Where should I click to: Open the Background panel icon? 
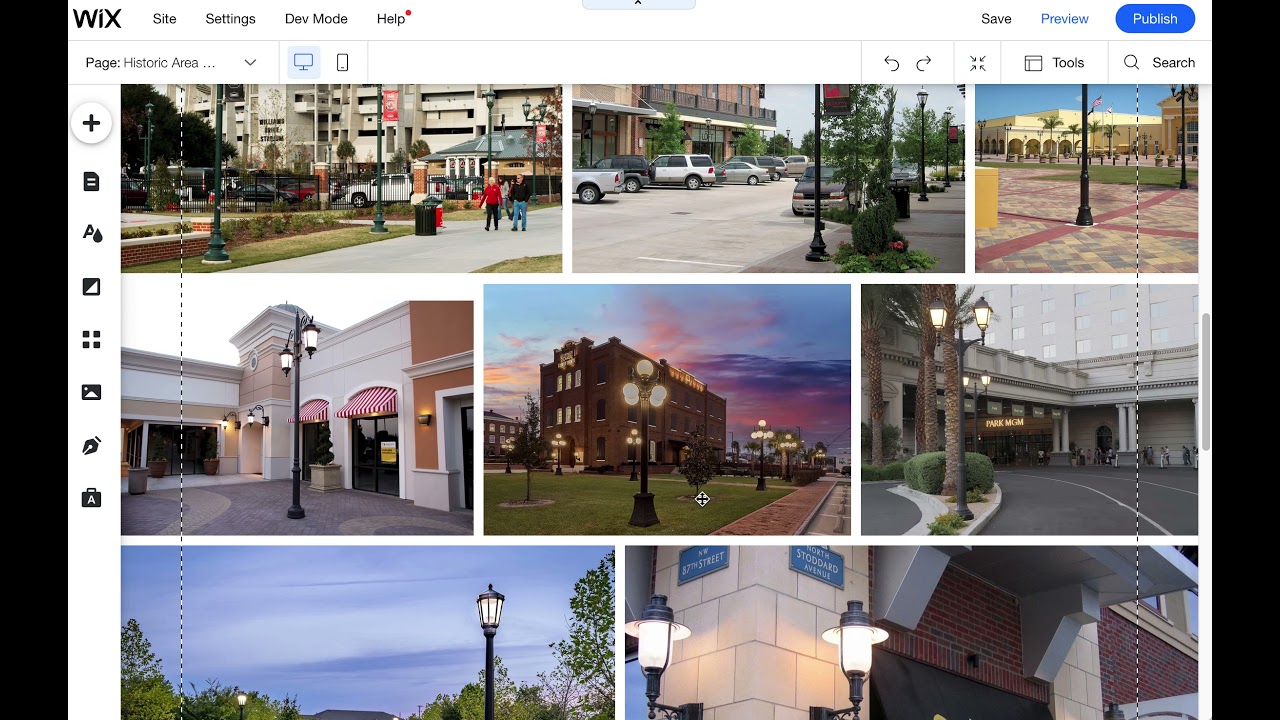tap(91, 287)
